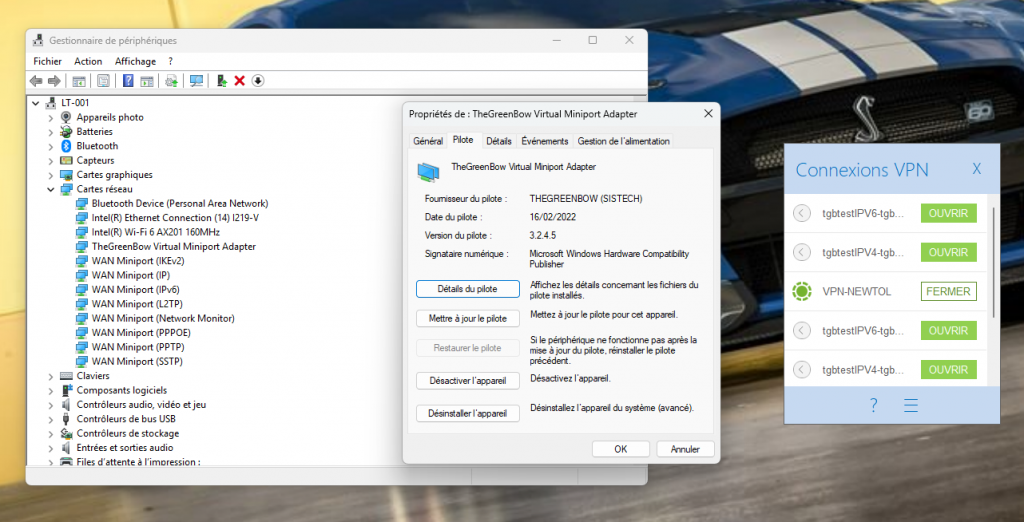
Task: Open the Affichage menu
Action: 135,61
